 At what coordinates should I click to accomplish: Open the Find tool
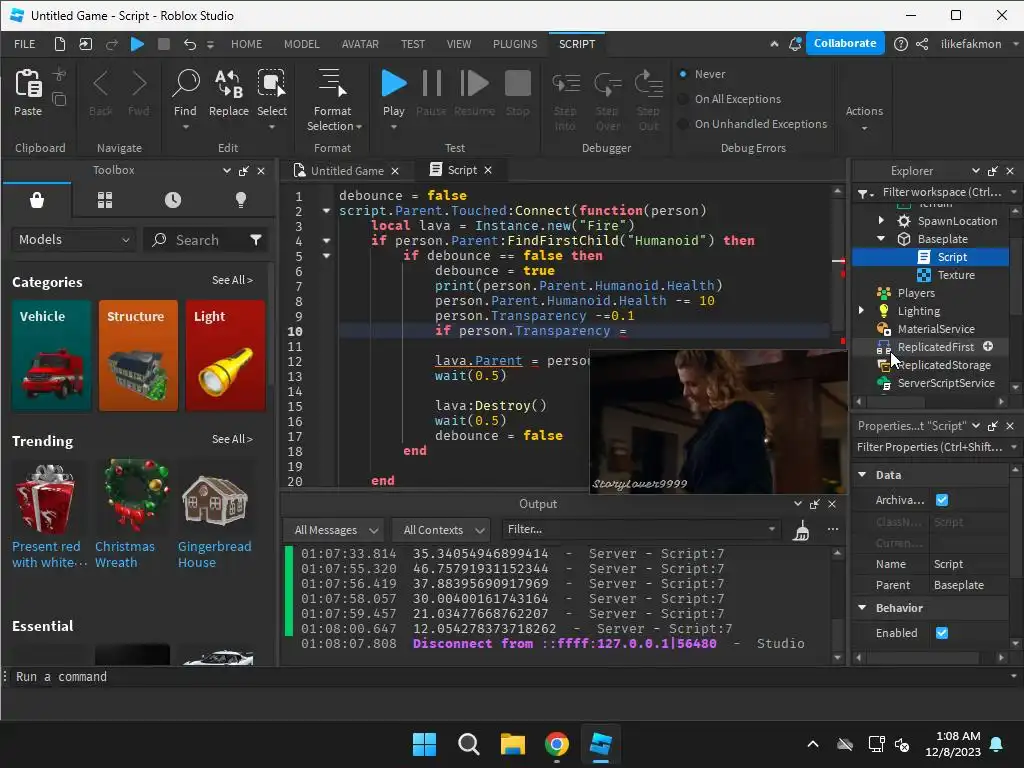coord(185,84)
